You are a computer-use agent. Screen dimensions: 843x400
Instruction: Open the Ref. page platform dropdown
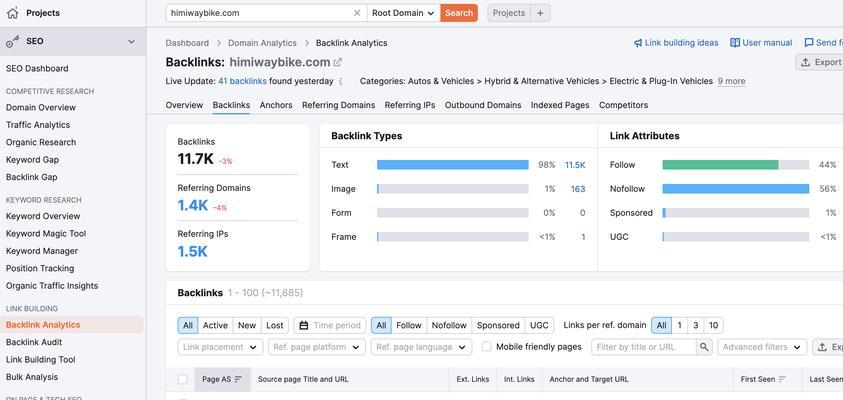pos(317,347)
